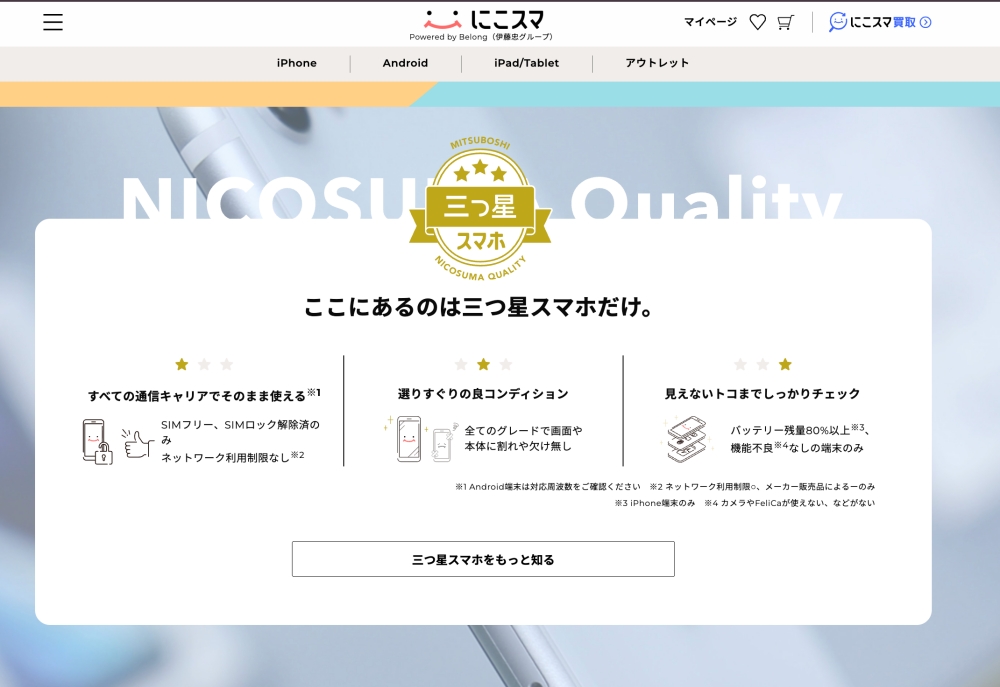This screenshot has height=687, width=1000.
Task: Go to the アウトレット category tab
Action: point(657,63)
